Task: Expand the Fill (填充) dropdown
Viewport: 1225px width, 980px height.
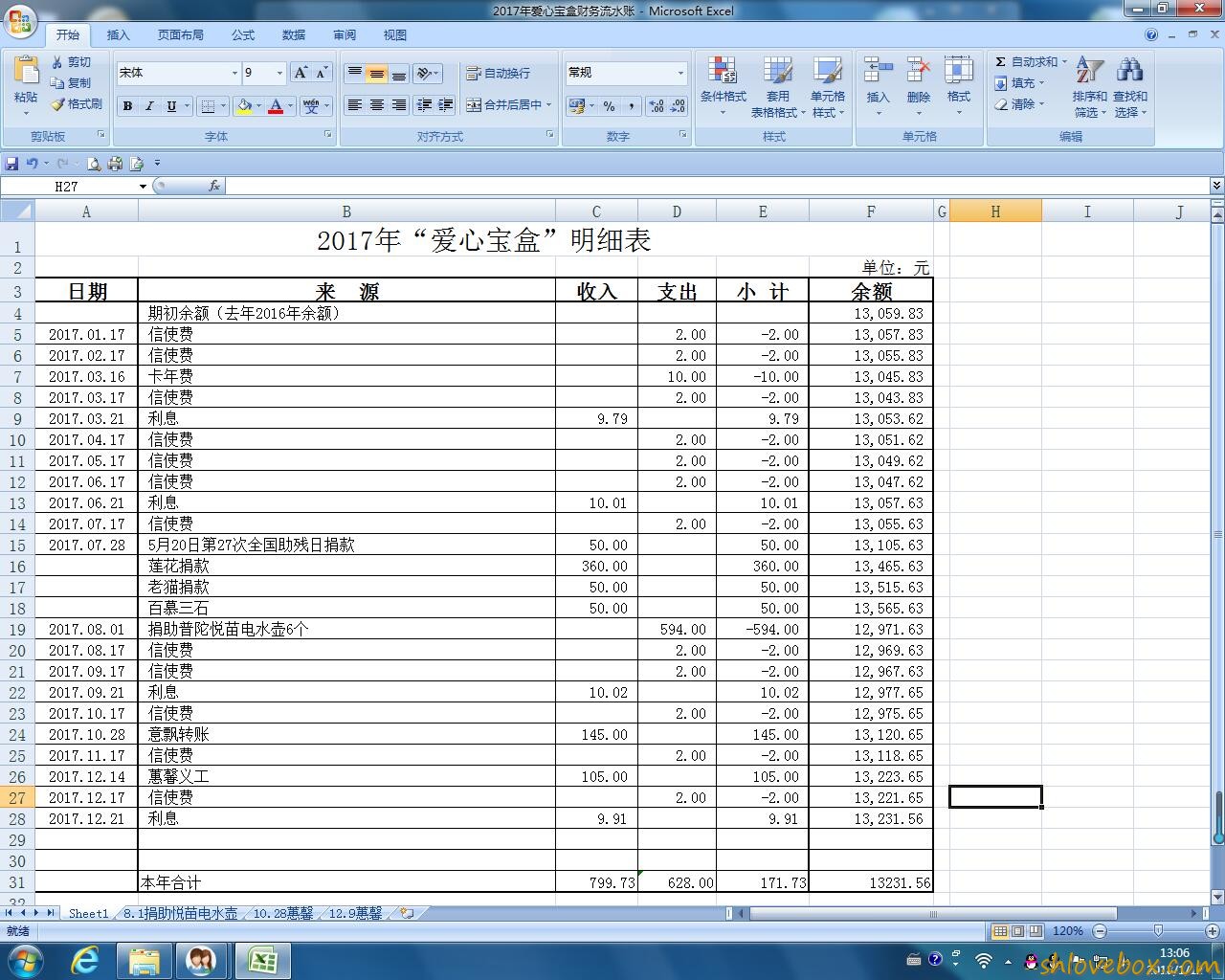Action: 1042,83
